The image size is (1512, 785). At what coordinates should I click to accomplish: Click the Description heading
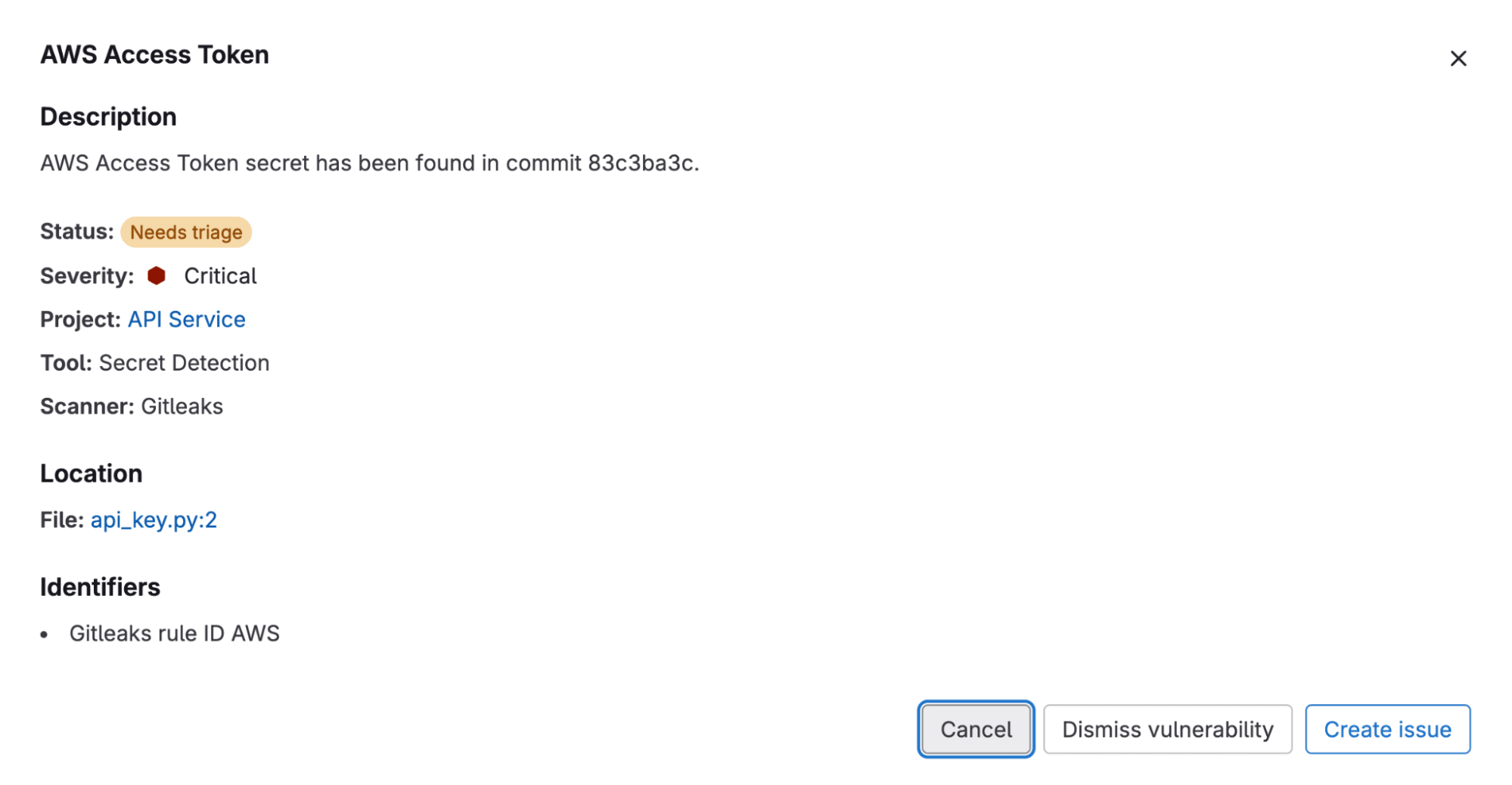pyautogui.click(x=108, y=116)
